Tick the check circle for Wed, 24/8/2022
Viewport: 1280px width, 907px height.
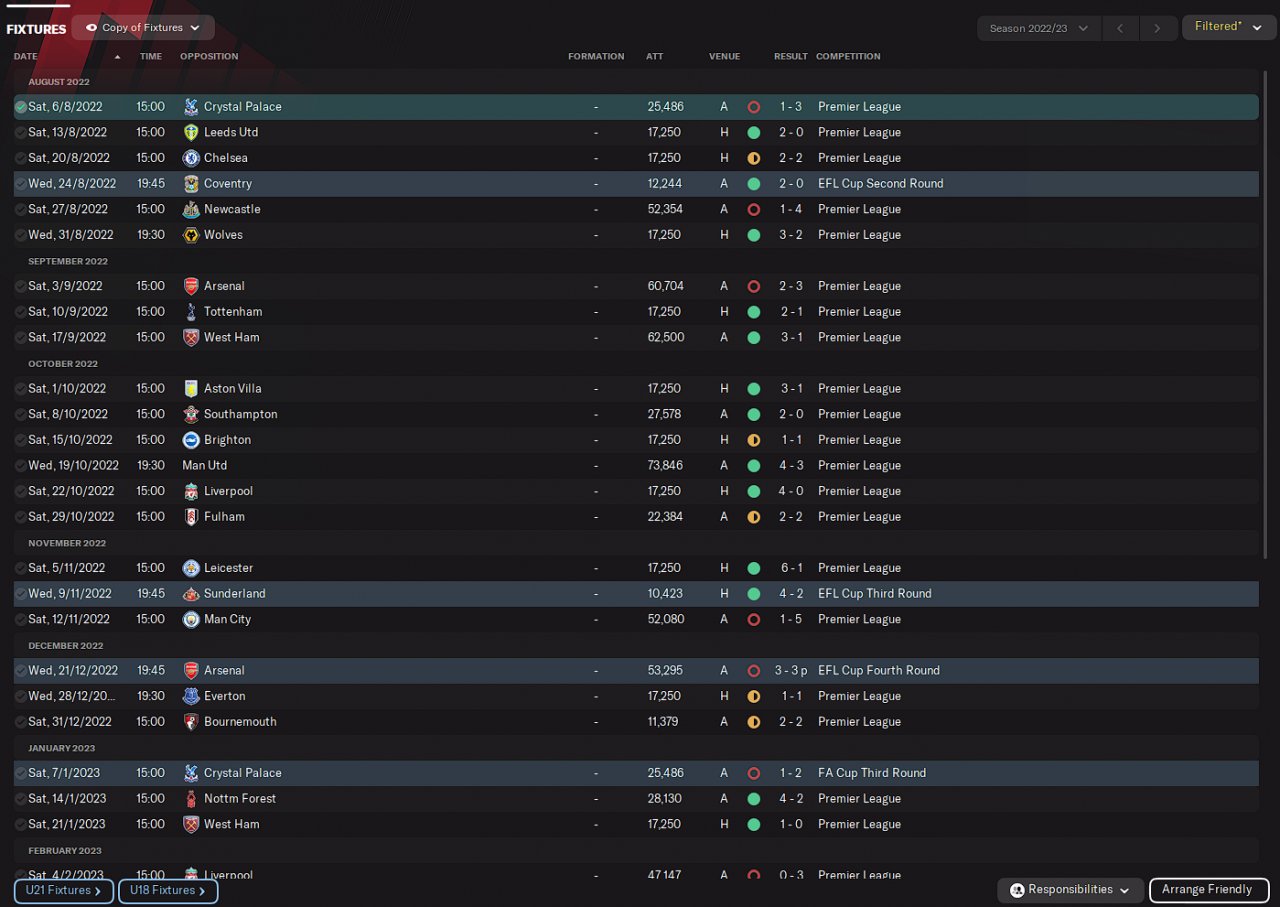click(x=21, y=184)
